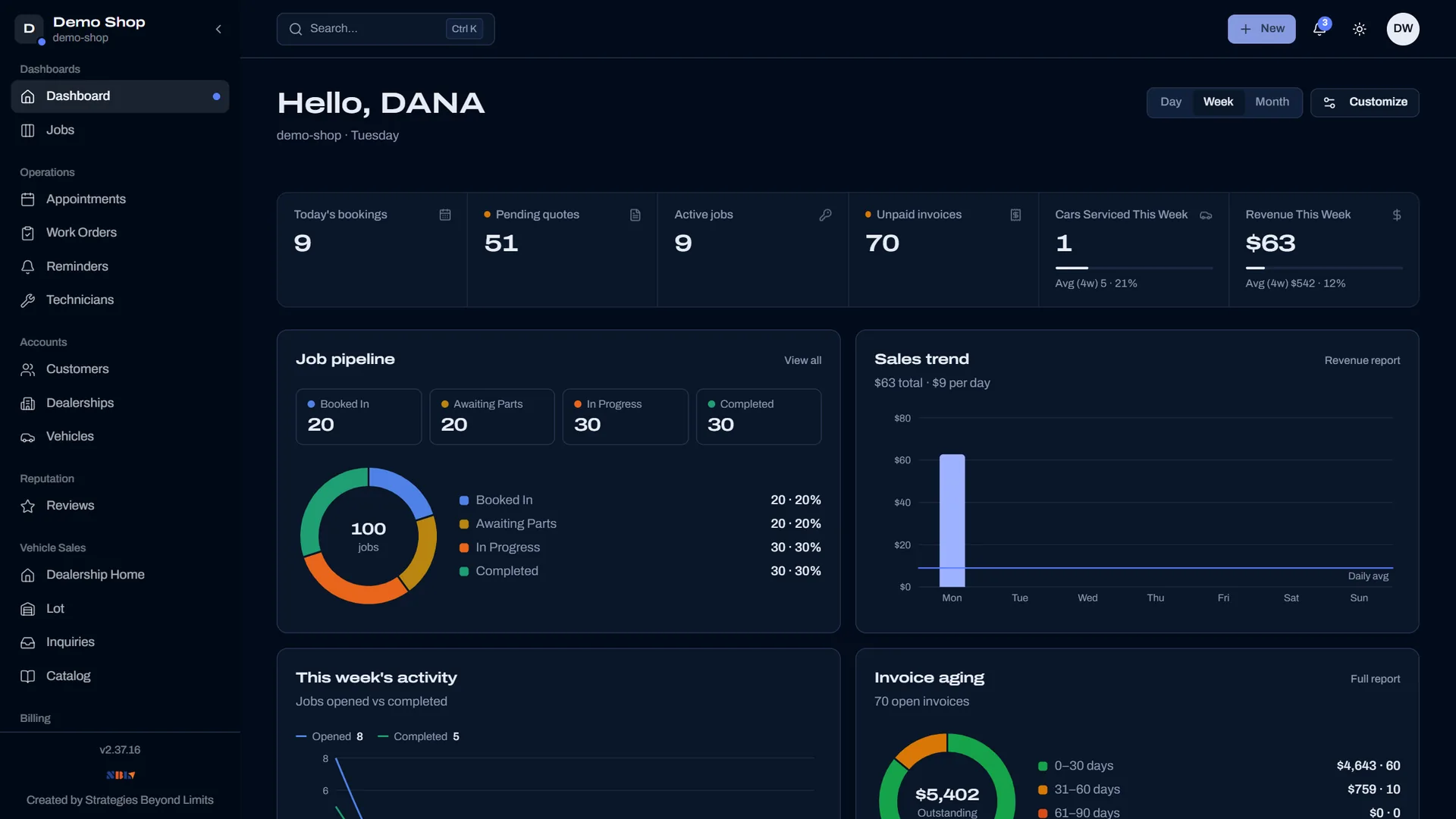Click the Vehicles car icon

[28, 437]
